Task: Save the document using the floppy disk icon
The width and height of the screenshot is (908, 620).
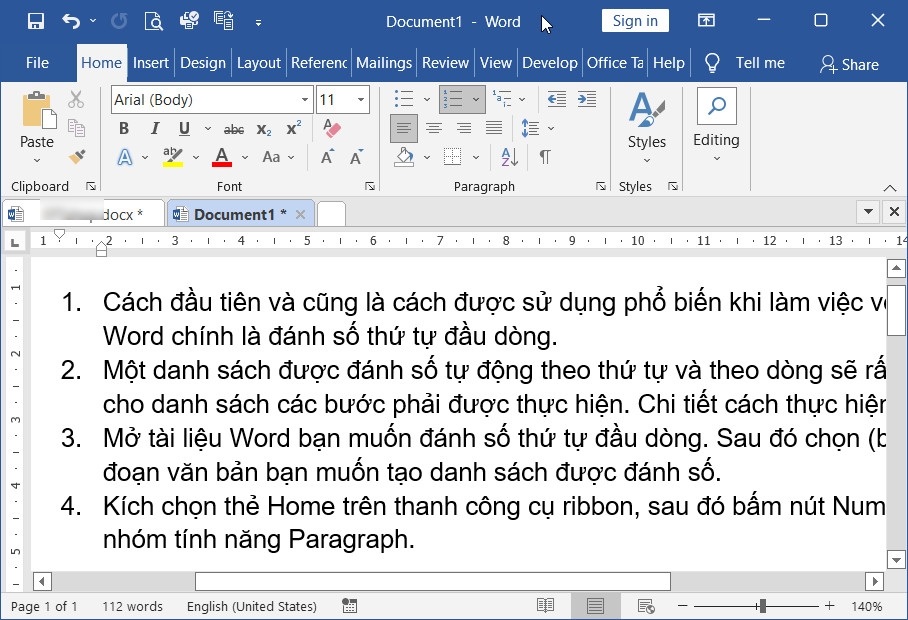Action: pyautogui.click(x=36, y=21)
